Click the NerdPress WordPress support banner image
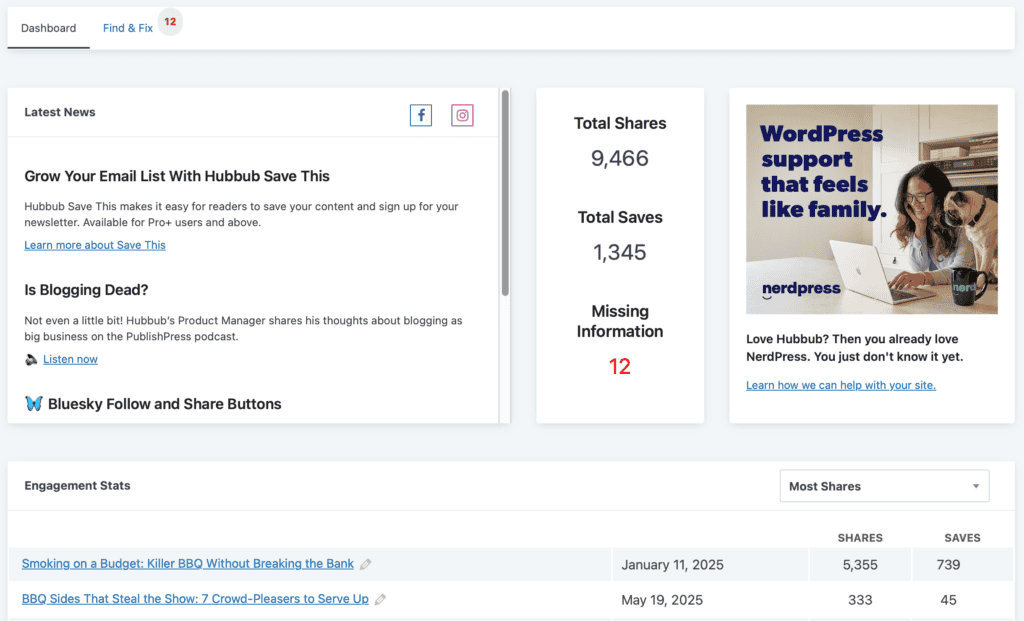 pos(872,209)
